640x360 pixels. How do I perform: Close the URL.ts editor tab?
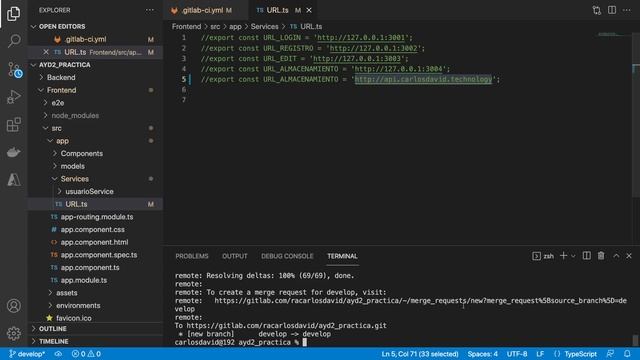point(309,10)
